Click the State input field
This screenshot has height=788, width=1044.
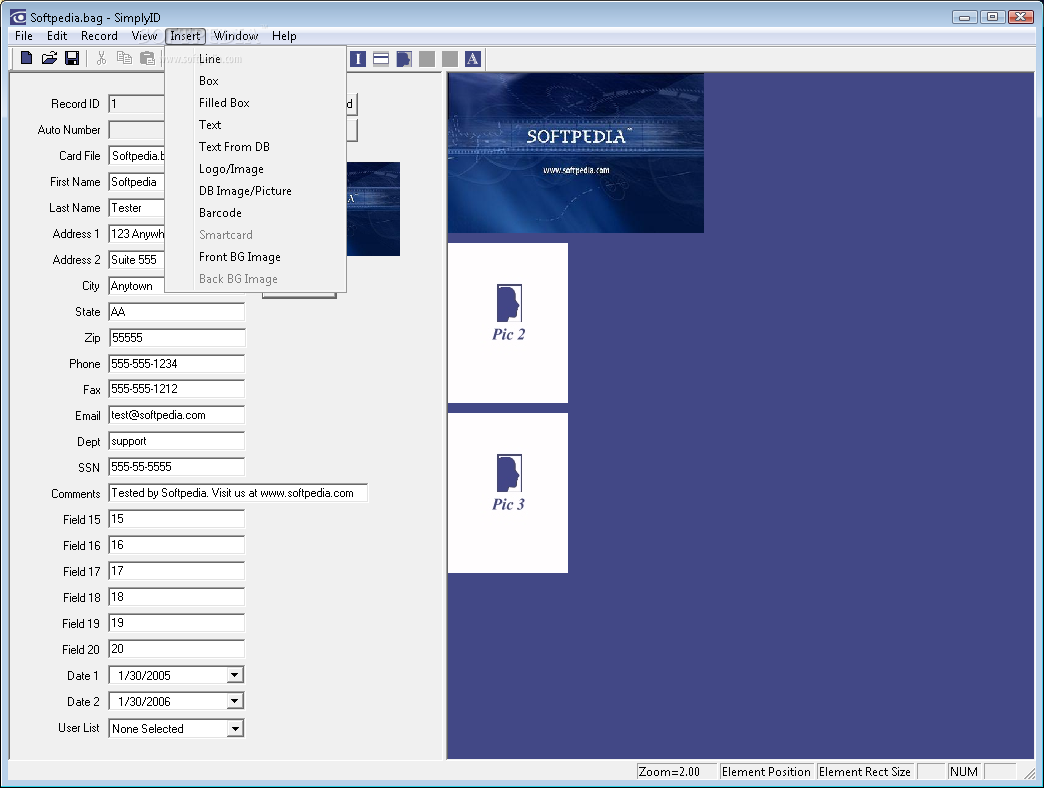click(x=176, y=311)
